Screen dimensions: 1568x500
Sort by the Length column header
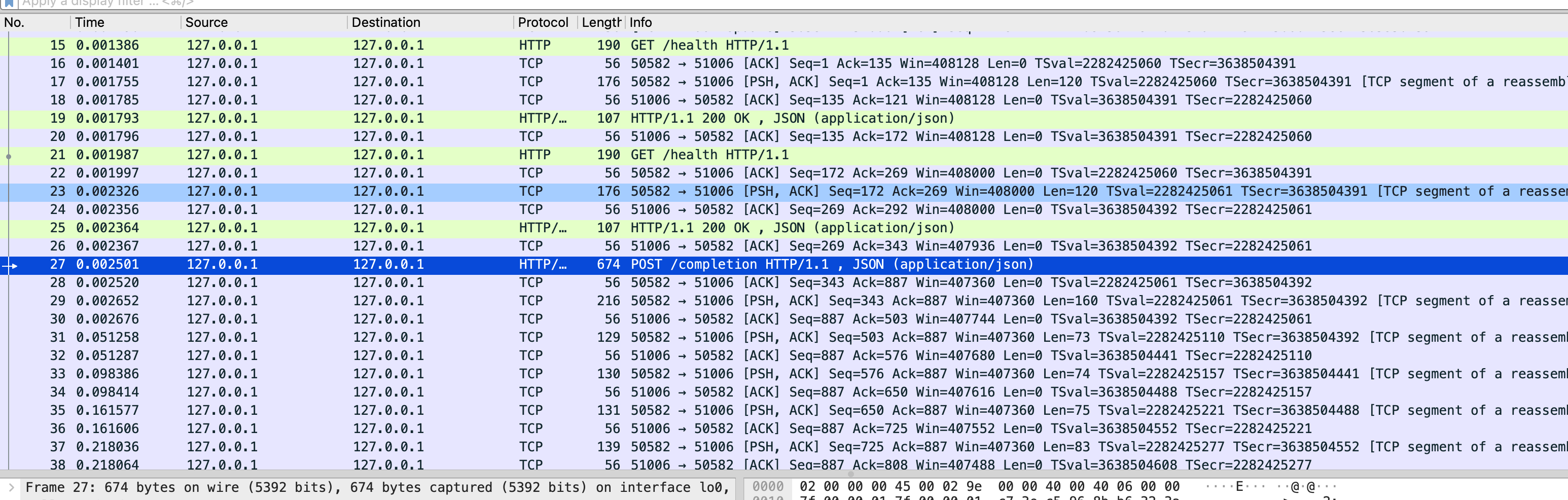[601, 22]
